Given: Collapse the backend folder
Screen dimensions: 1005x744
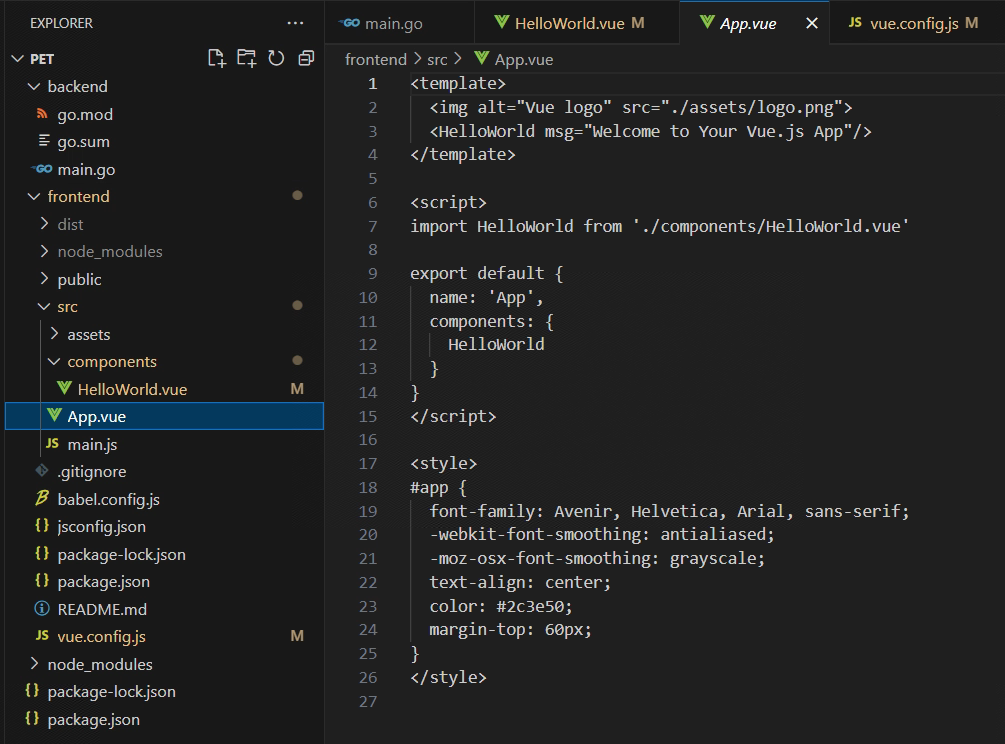Looking at the screenshot, I should [x=34, y=87].
